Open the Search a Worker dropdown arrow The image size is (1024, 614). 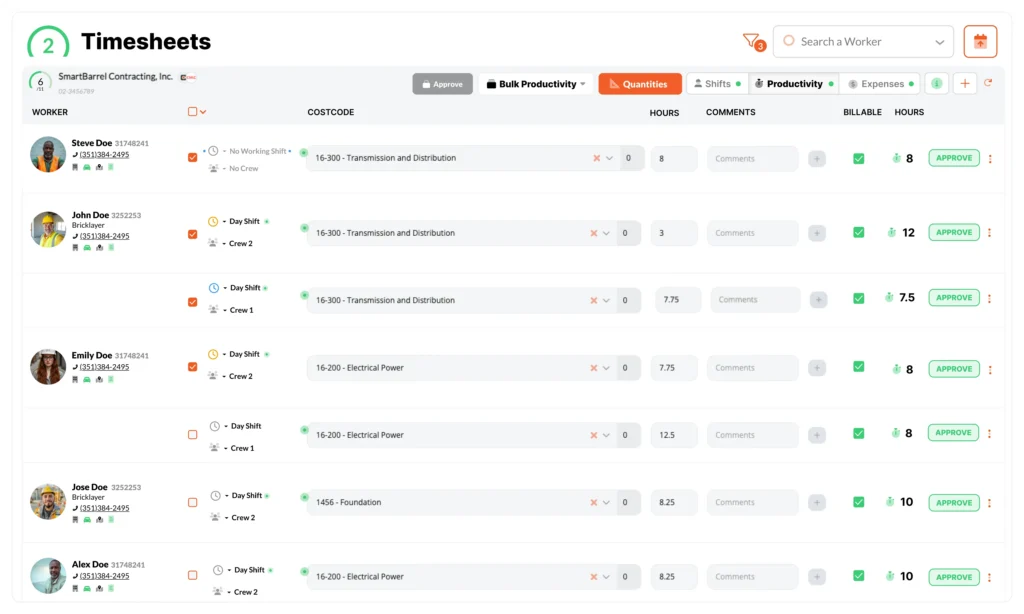[x=938, y=41]
